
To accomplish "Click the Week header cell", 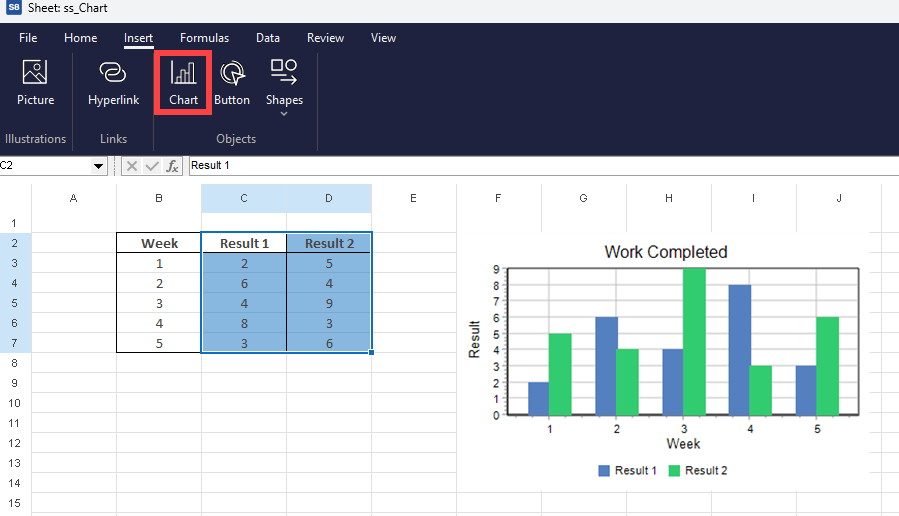I will click(159, 243).
